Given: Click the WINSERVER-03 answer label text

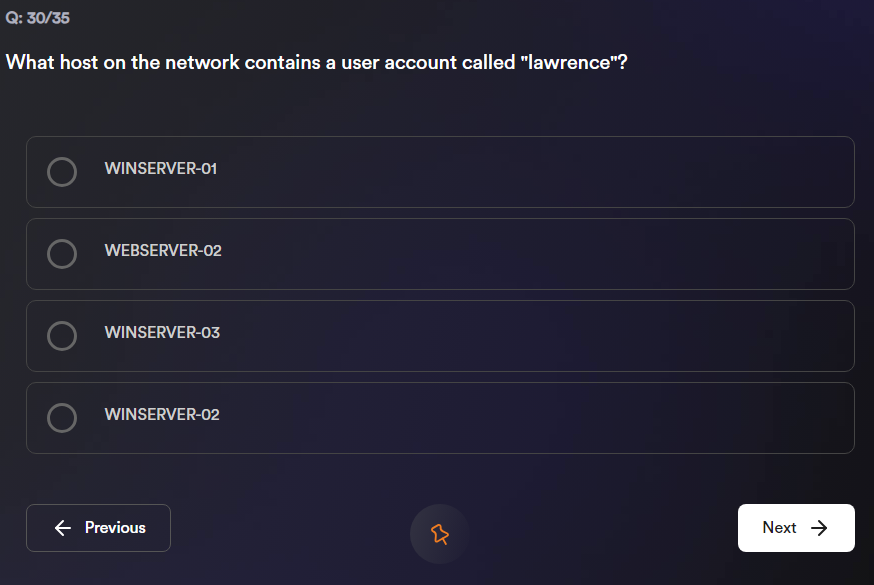Looking at the screenshot, I should coord(162,333).
